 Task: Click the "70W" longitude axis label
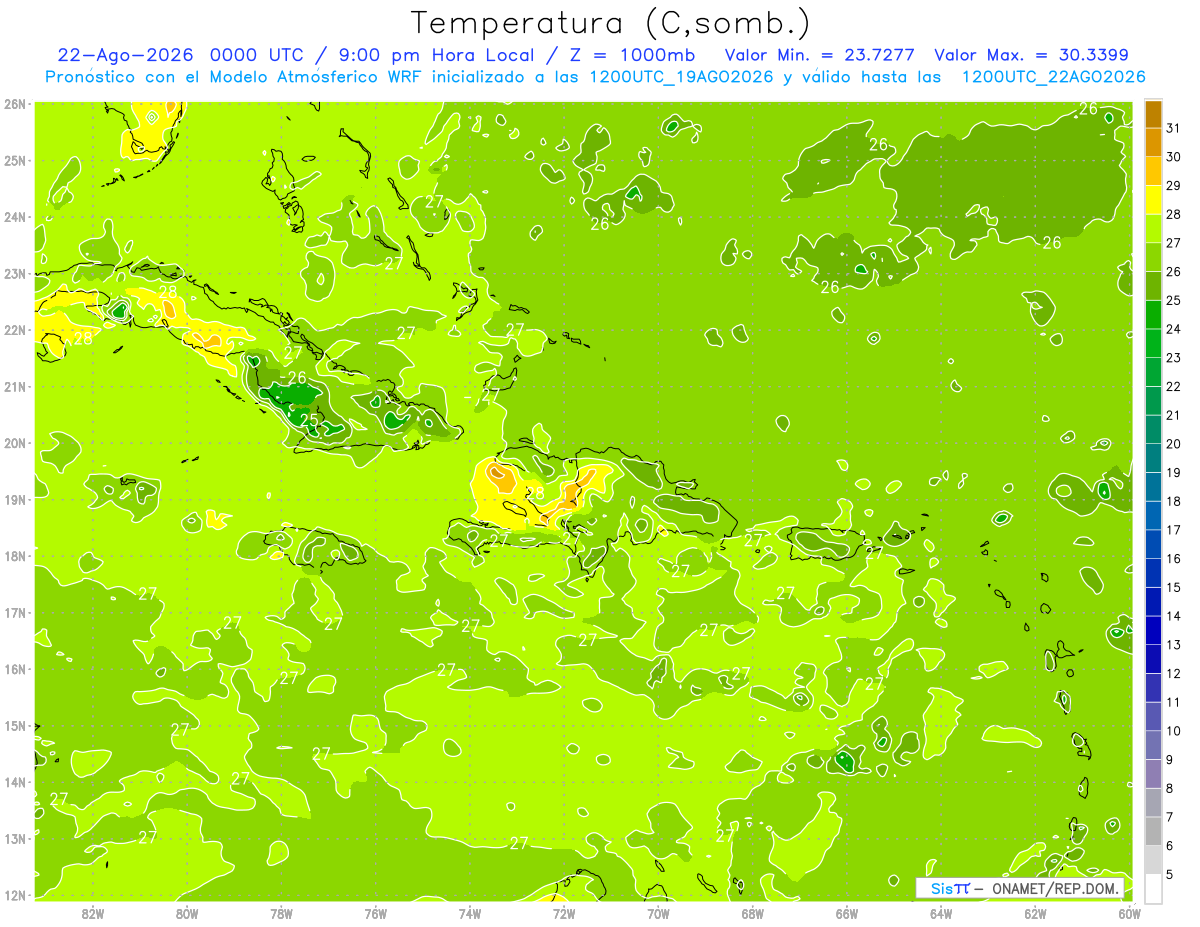658,913
